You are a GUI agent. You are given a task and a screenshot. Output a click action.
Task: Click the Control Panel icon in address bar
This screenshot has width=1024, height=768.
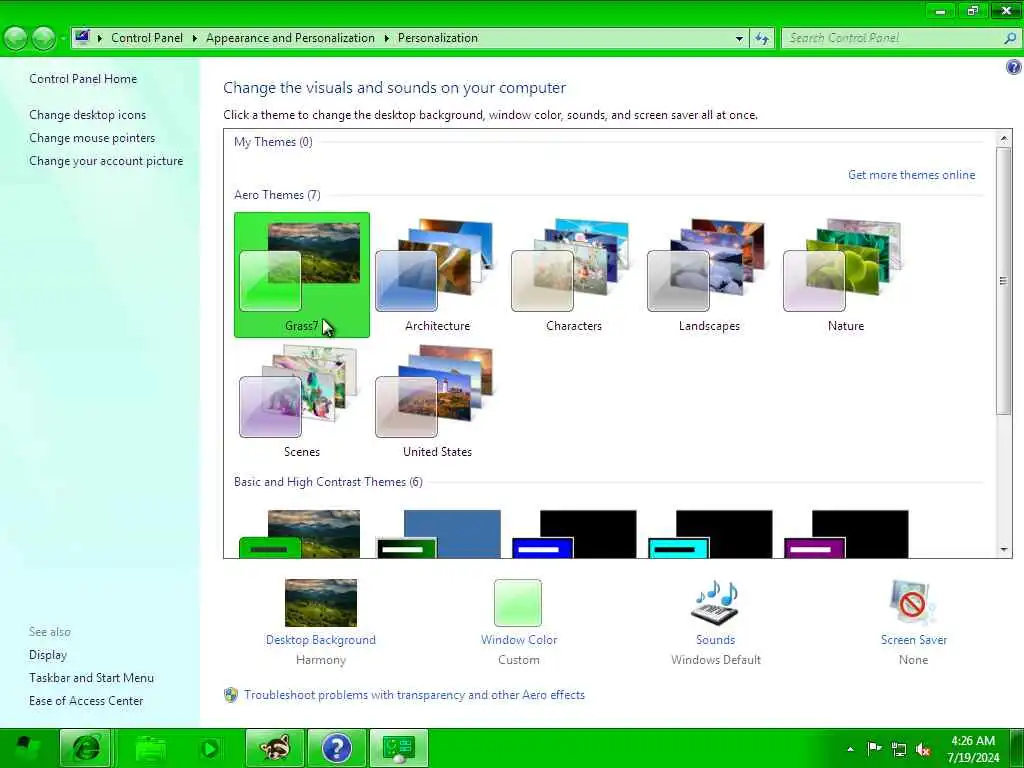[x=82, y=37]
